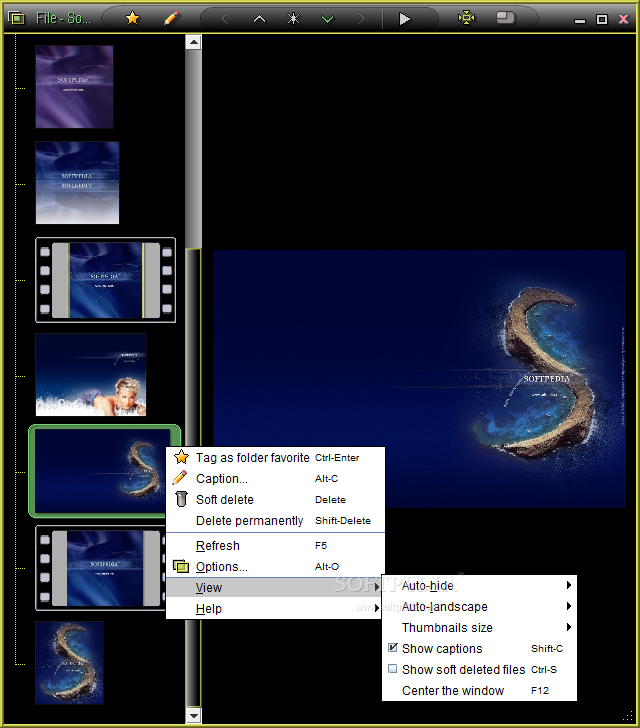Click the window icon beside Options
Image resolution: width=640 pixels, height=728 pixels.
[181, 566]
